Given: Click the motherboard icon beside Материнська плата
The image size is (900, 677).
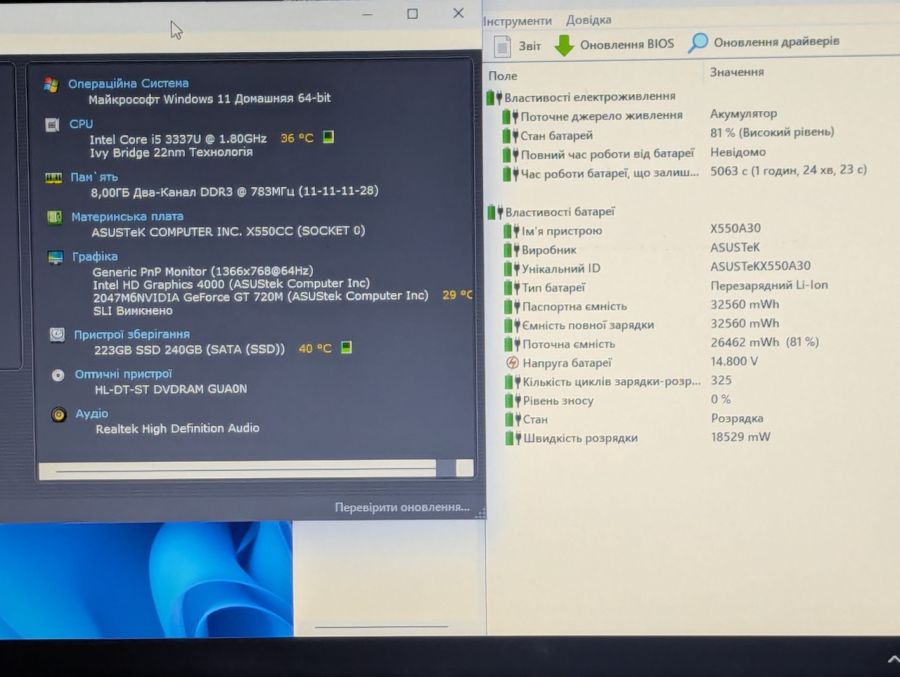Looking at the screenshot, I should click(x=55, y=218).
